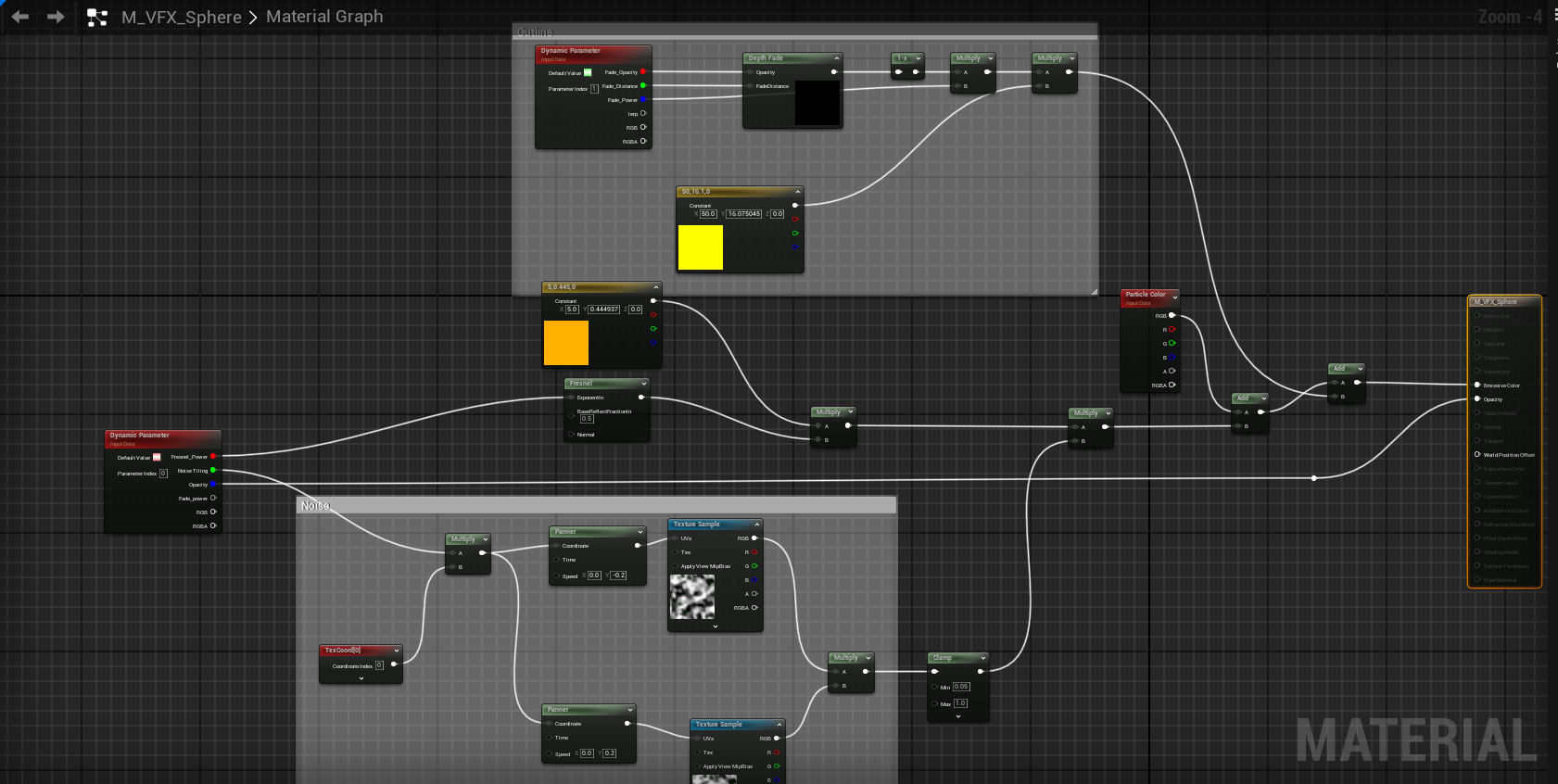Select the Outline comment box title
The image size is (1558, 784).
[535, 32]
